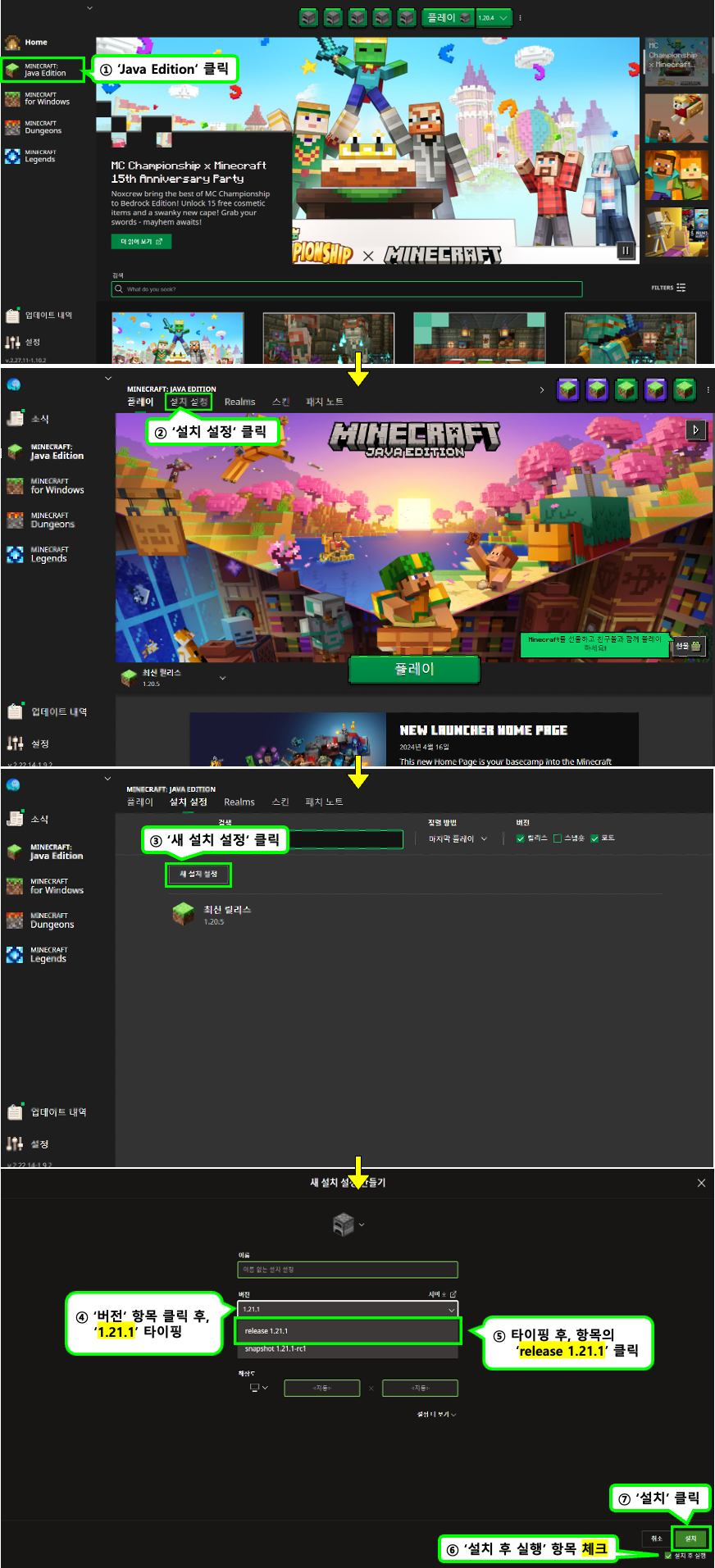Open 설정 in the third screen's sidebar
This screenshot has height=1568, width=715.
[x=30, y=1143]
